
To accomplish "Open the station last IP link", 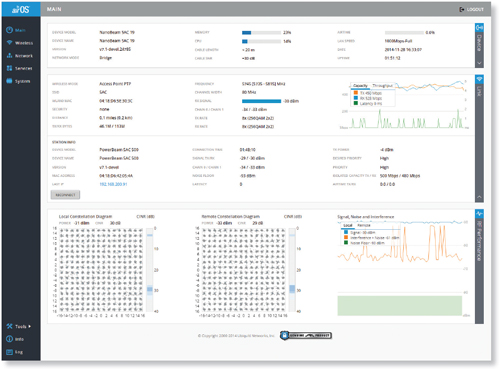I will [113, 184].
